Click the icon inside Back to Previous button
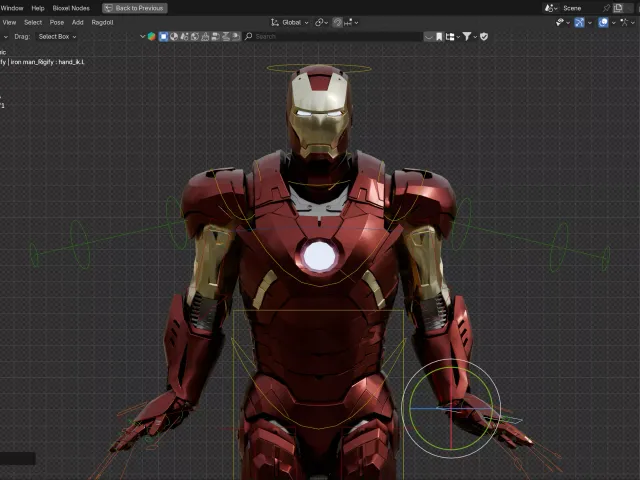Viewport: 640px width, 480px height. coord(108,8)
